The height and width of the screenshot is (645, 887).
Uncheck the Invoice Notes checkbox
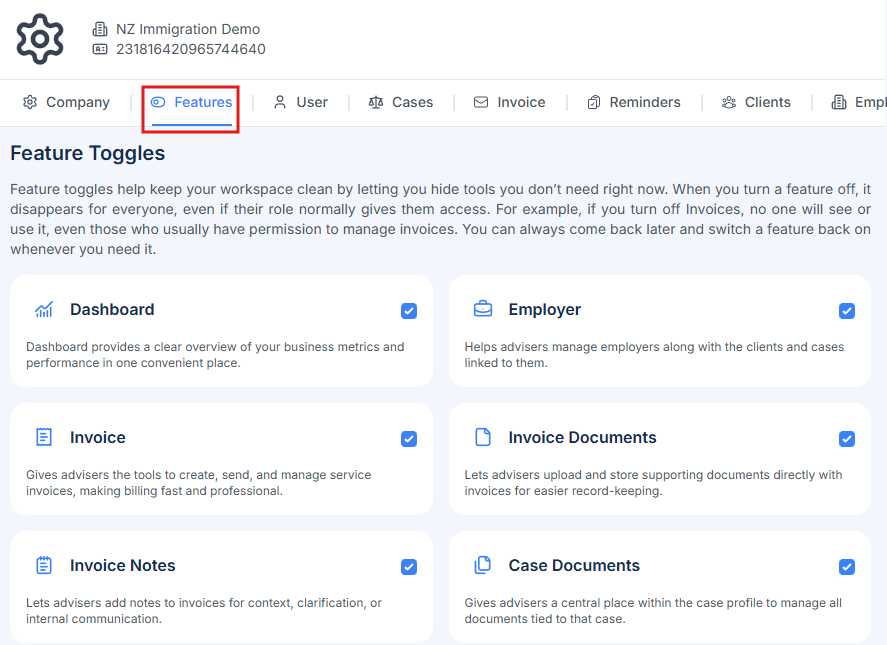tap(409, 567)
